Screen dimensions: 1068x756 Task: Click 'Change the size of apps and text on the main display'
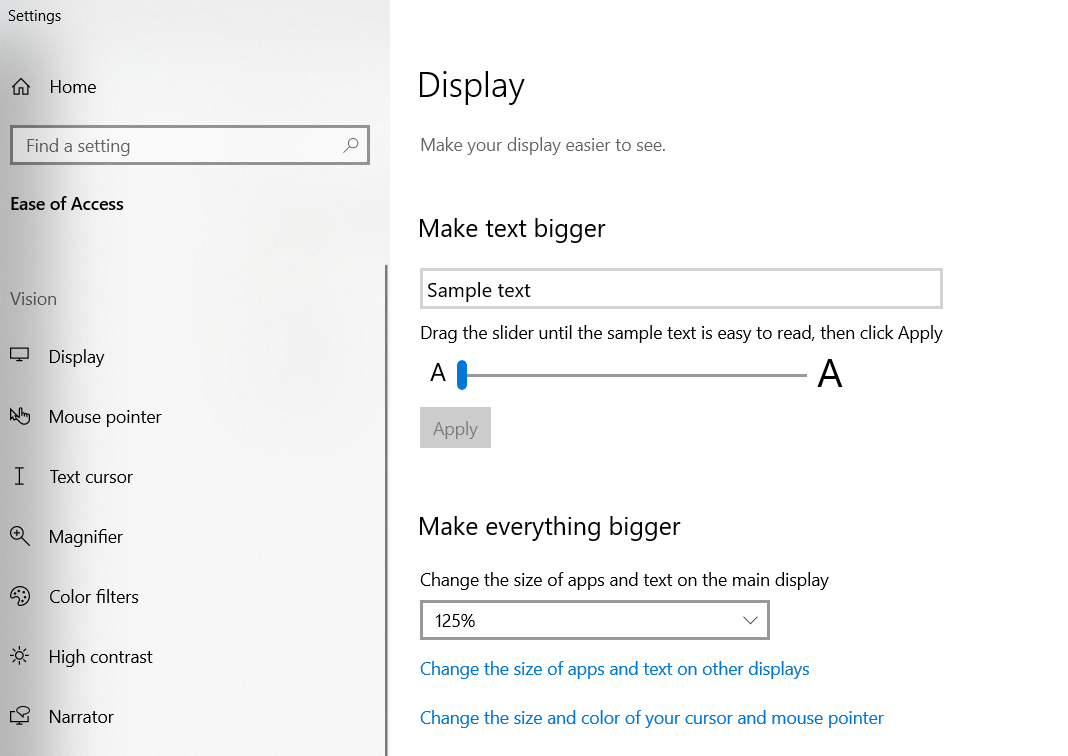(x=624, y=580)
